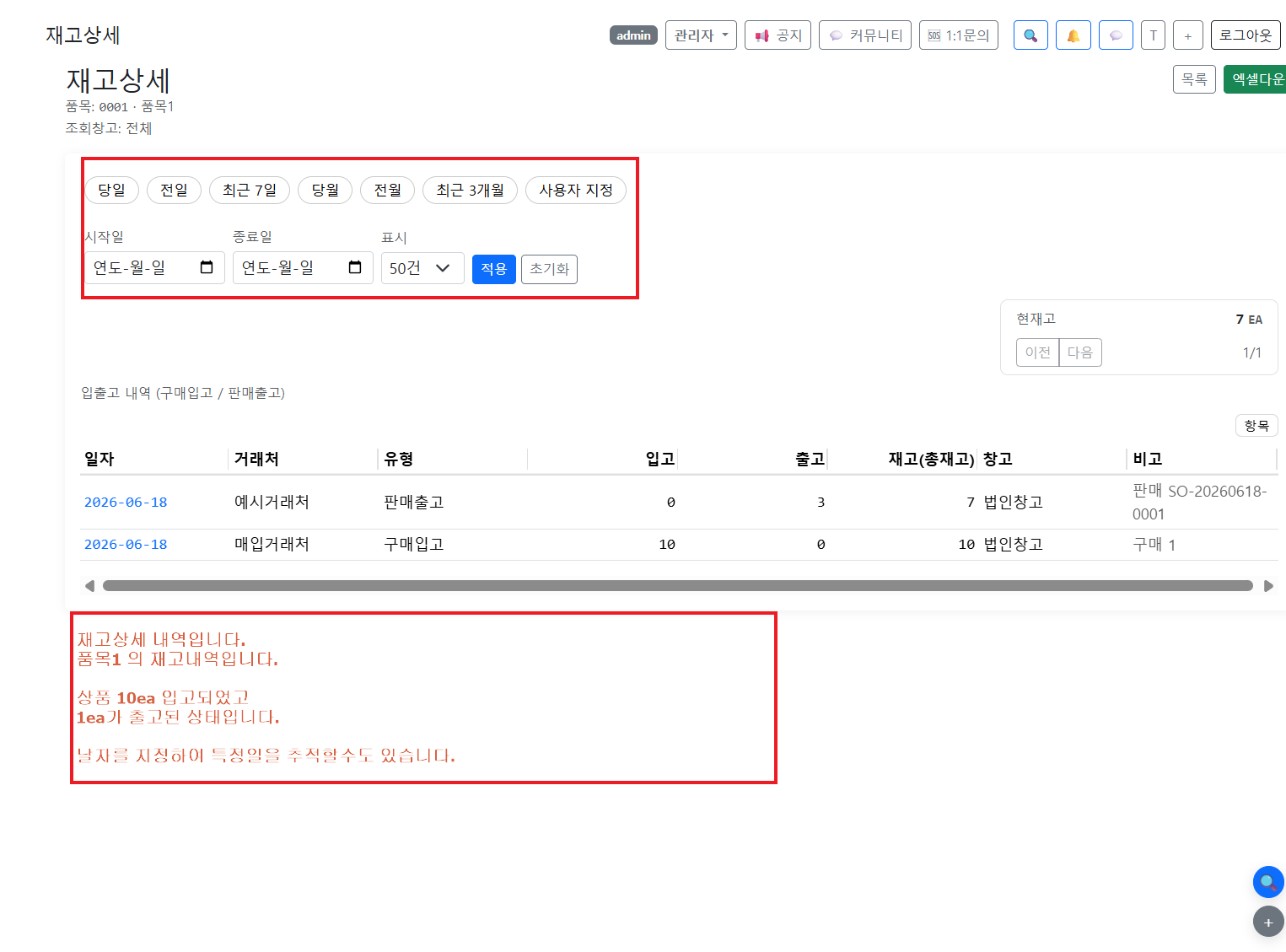Viewport: 1286px width, 952px height.
Task: Open the speech bubble chat icon
Action: pos(1116,35)
